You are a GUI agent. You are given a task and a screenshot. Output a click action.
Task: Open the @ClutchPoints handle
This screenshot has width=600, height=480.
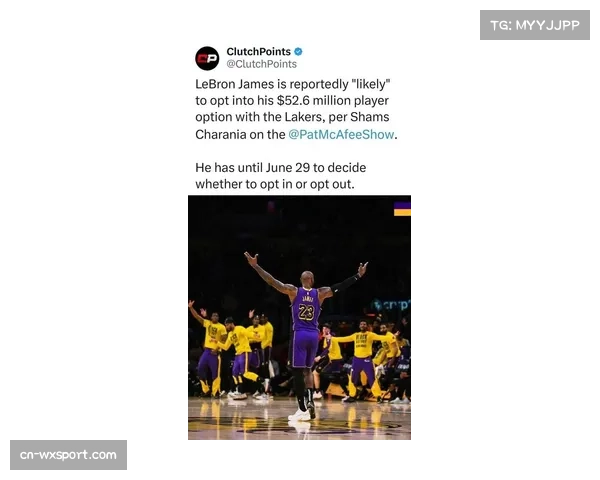[x=261, y=64]
